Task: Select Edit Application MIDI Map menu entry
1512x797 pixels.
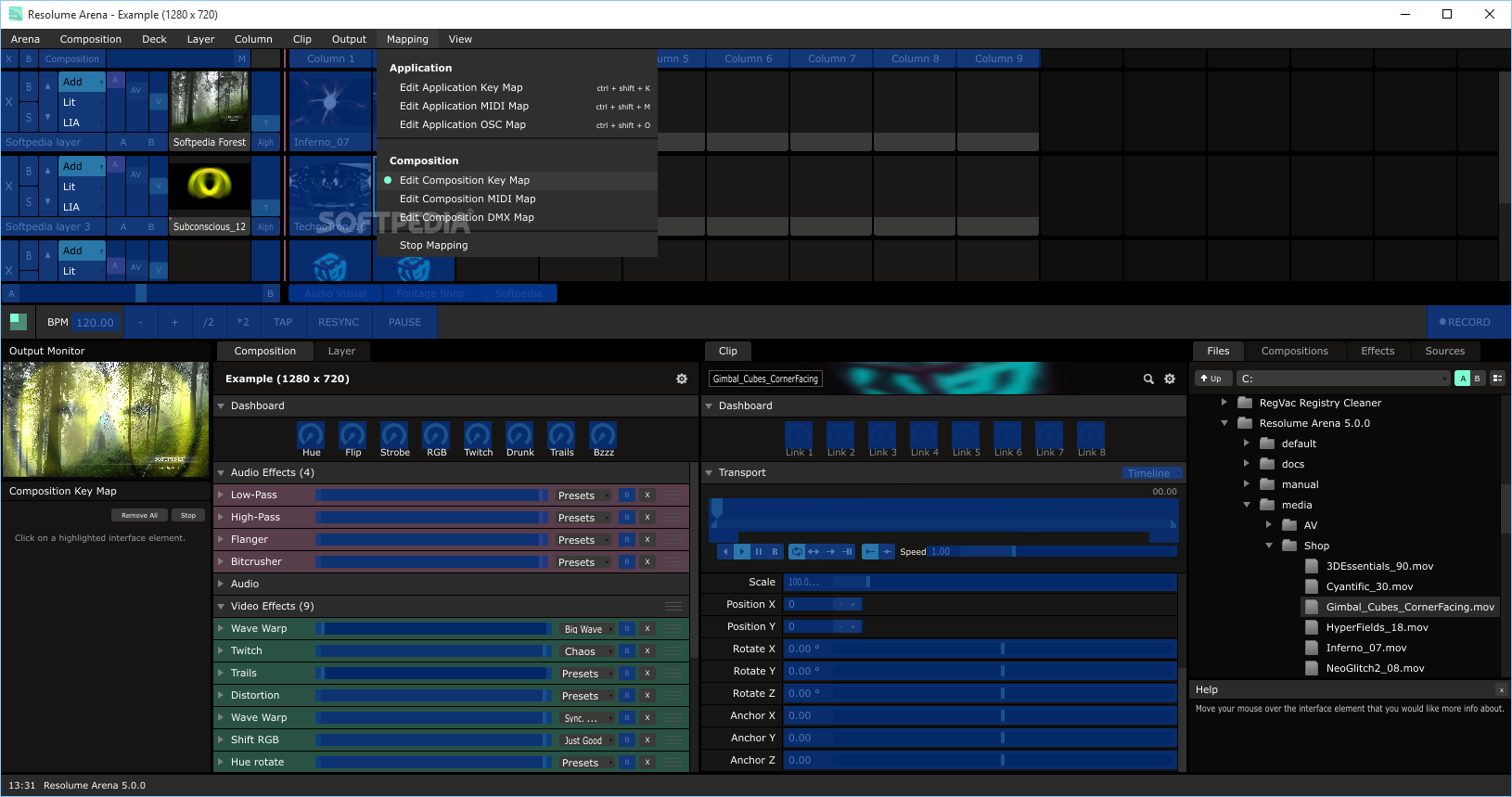Action: pos(518,106)
